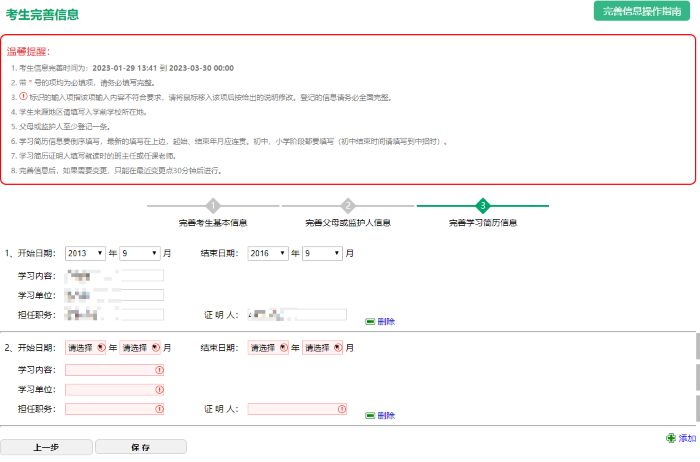The height and width of the screenshot is (462, 700).
Task: Click entry 2 学习内容 empty input field
Action: tap(114, 370)
